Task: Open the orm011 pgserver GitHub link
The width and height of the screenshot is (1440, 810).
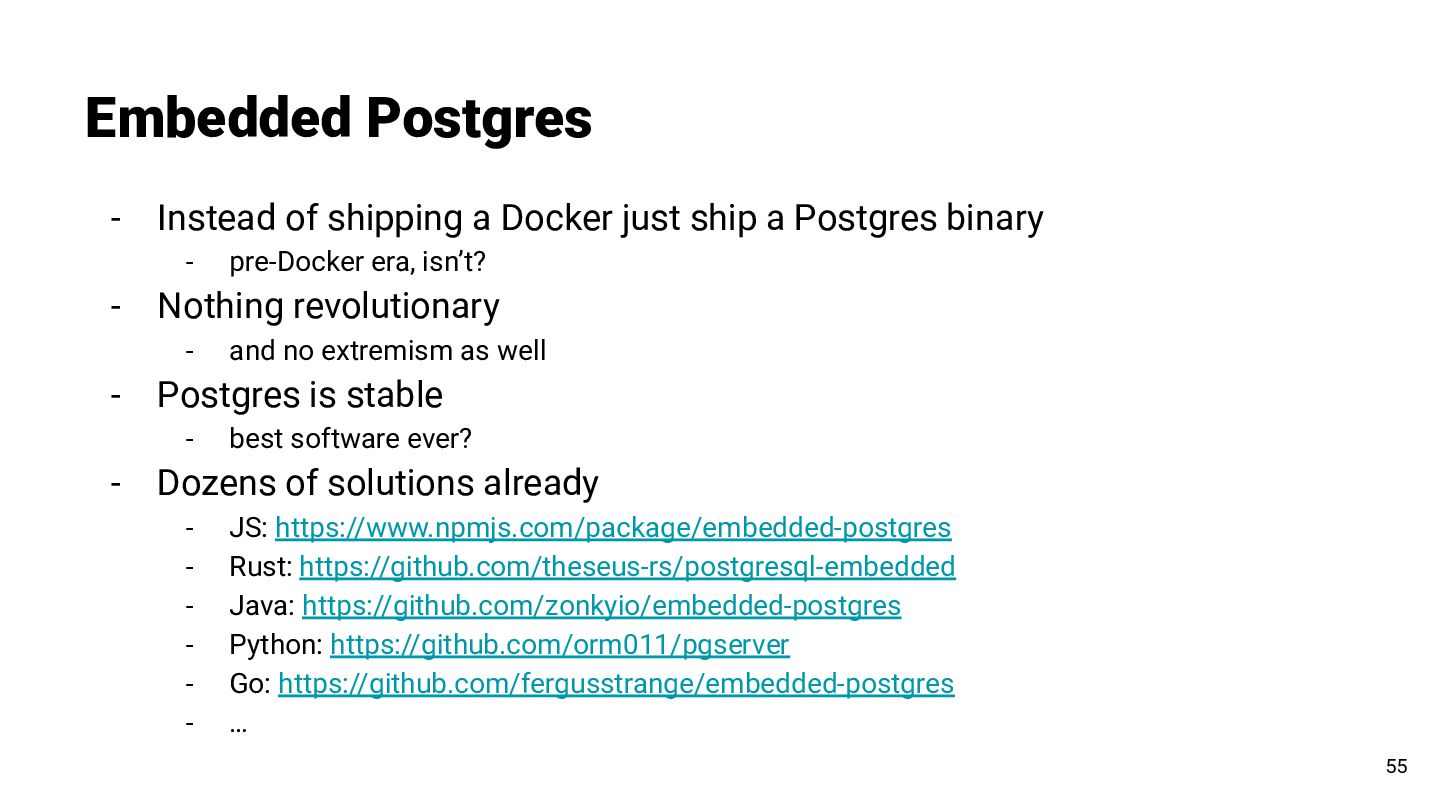Action: pos(559,645)
